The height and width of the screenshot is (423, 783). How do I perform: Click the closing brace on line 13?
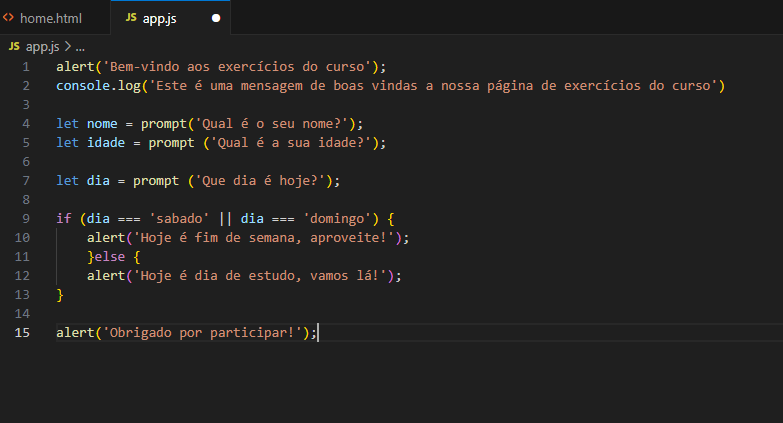(60, 295)
